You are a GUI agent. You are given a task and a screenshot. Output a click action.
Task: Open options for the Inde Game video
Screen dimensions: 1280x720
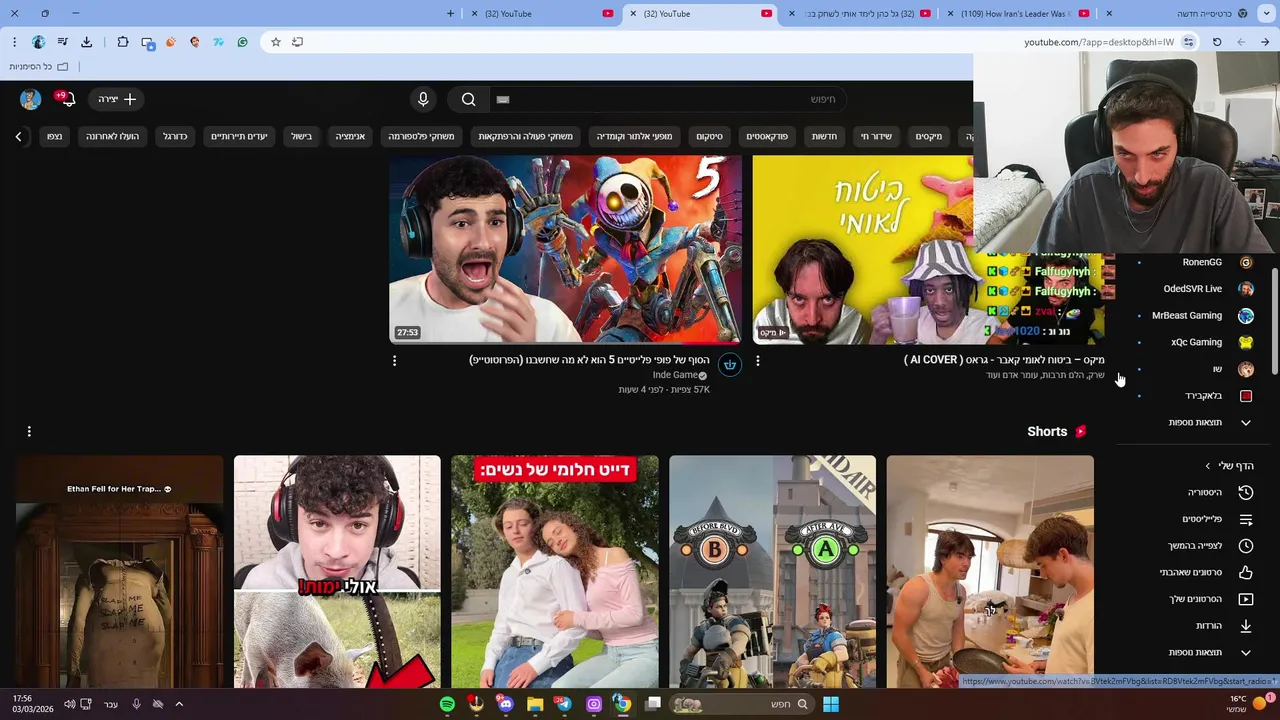(x=394, y=360)
